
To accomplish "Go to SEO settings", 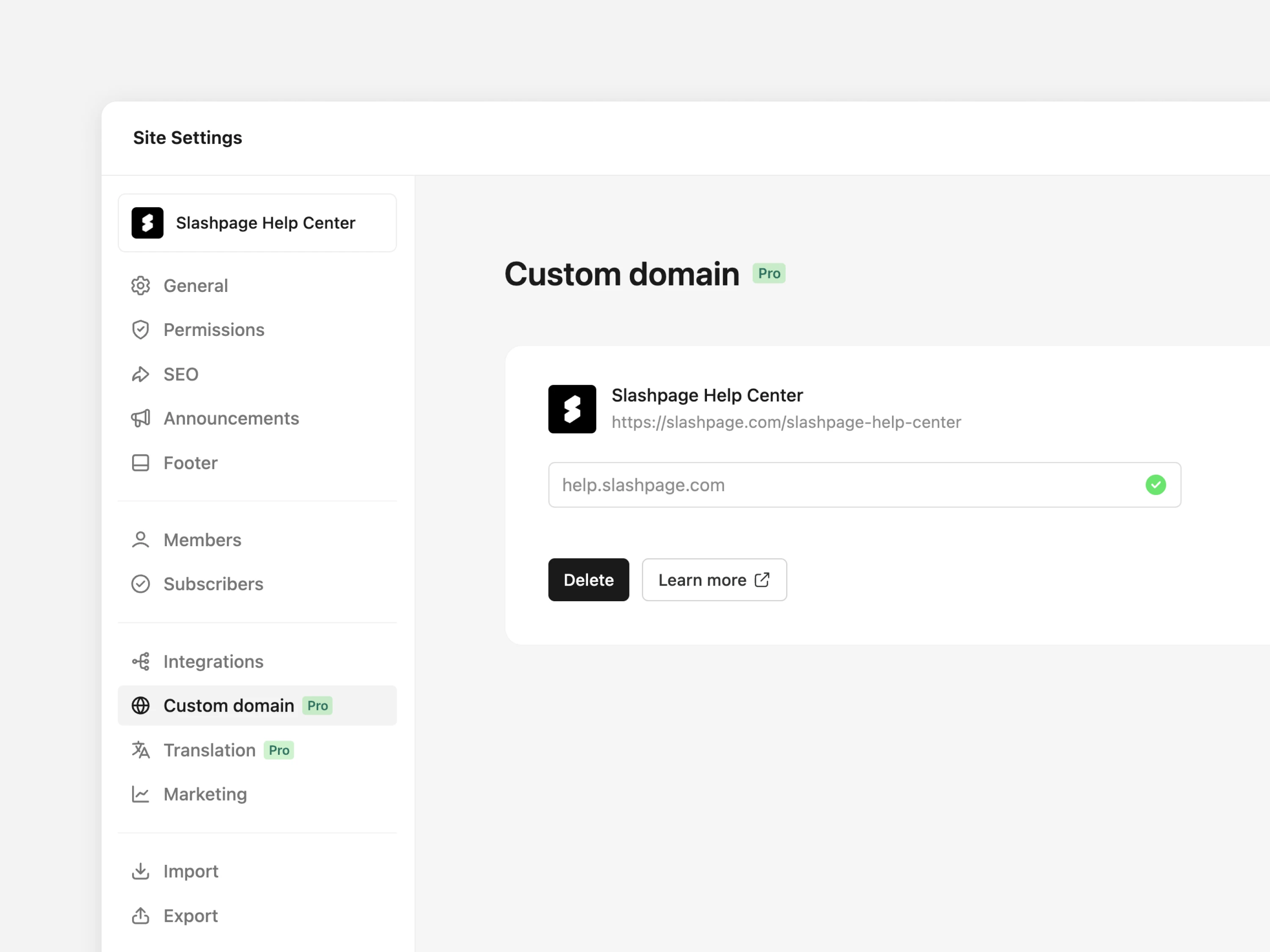I will pyautogui.click(x=257, y=374).
